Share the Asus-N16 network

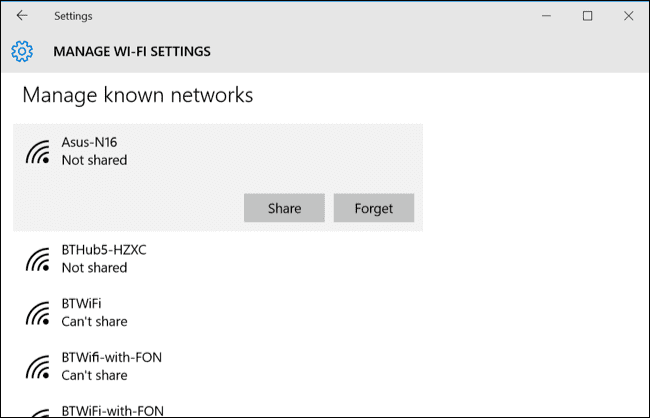click(x=284, y=208)
